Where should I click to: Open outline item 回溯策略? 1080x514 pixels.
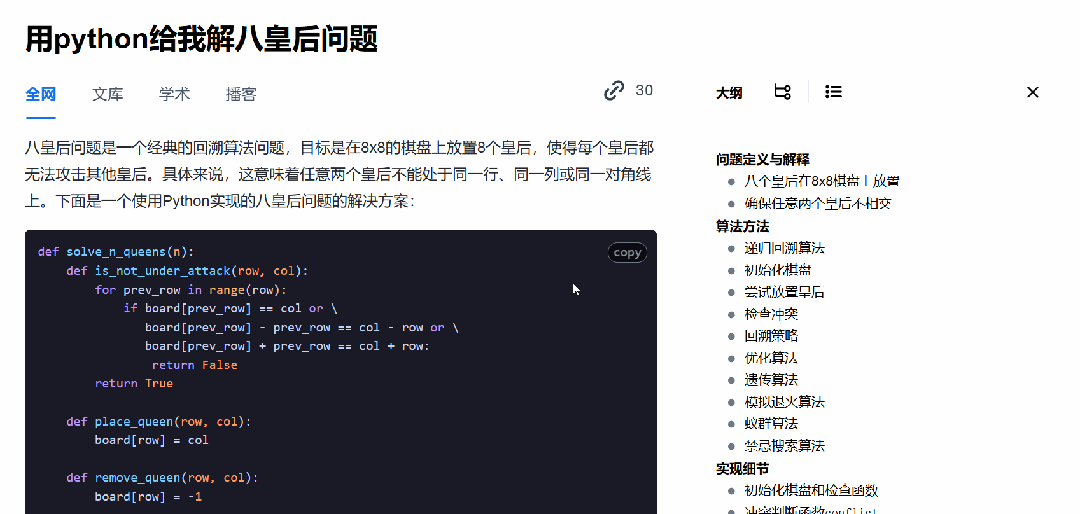771,336
